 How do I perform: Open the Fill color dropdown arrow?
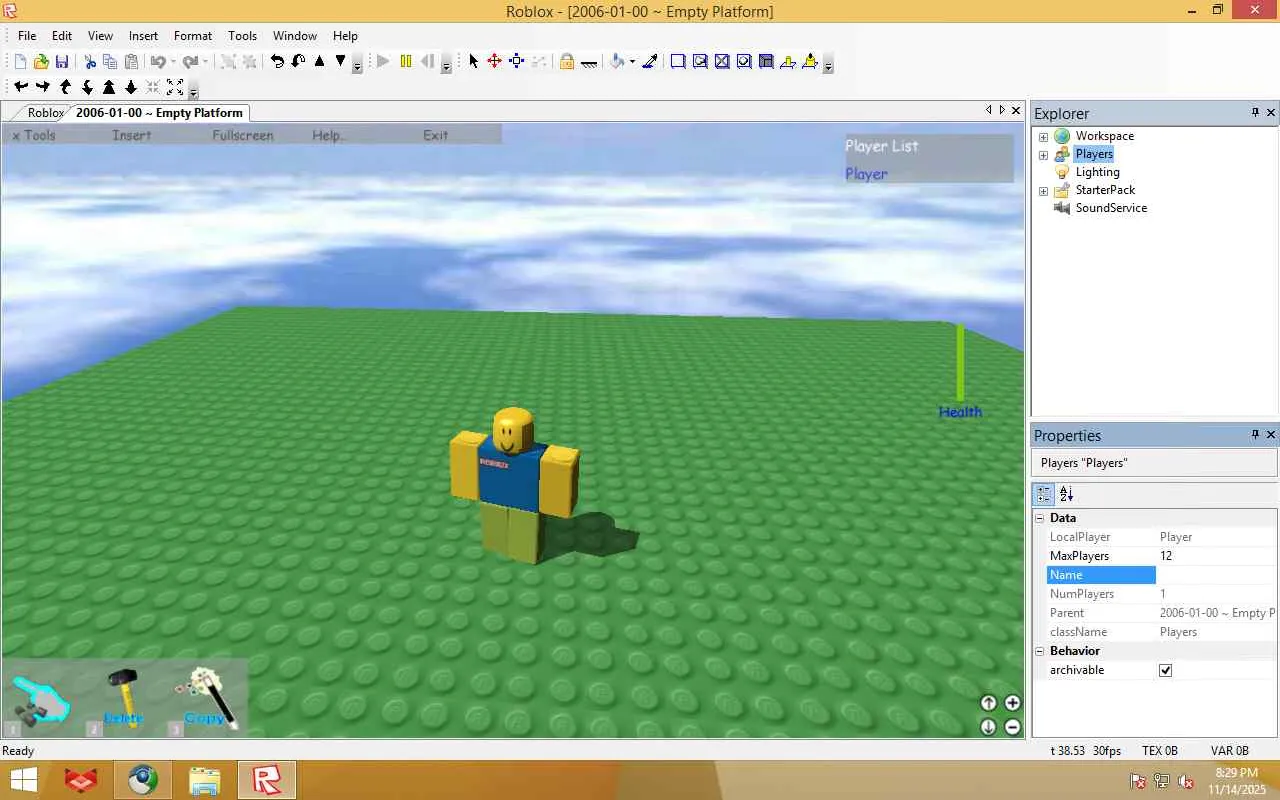click(x=632, y=61)
